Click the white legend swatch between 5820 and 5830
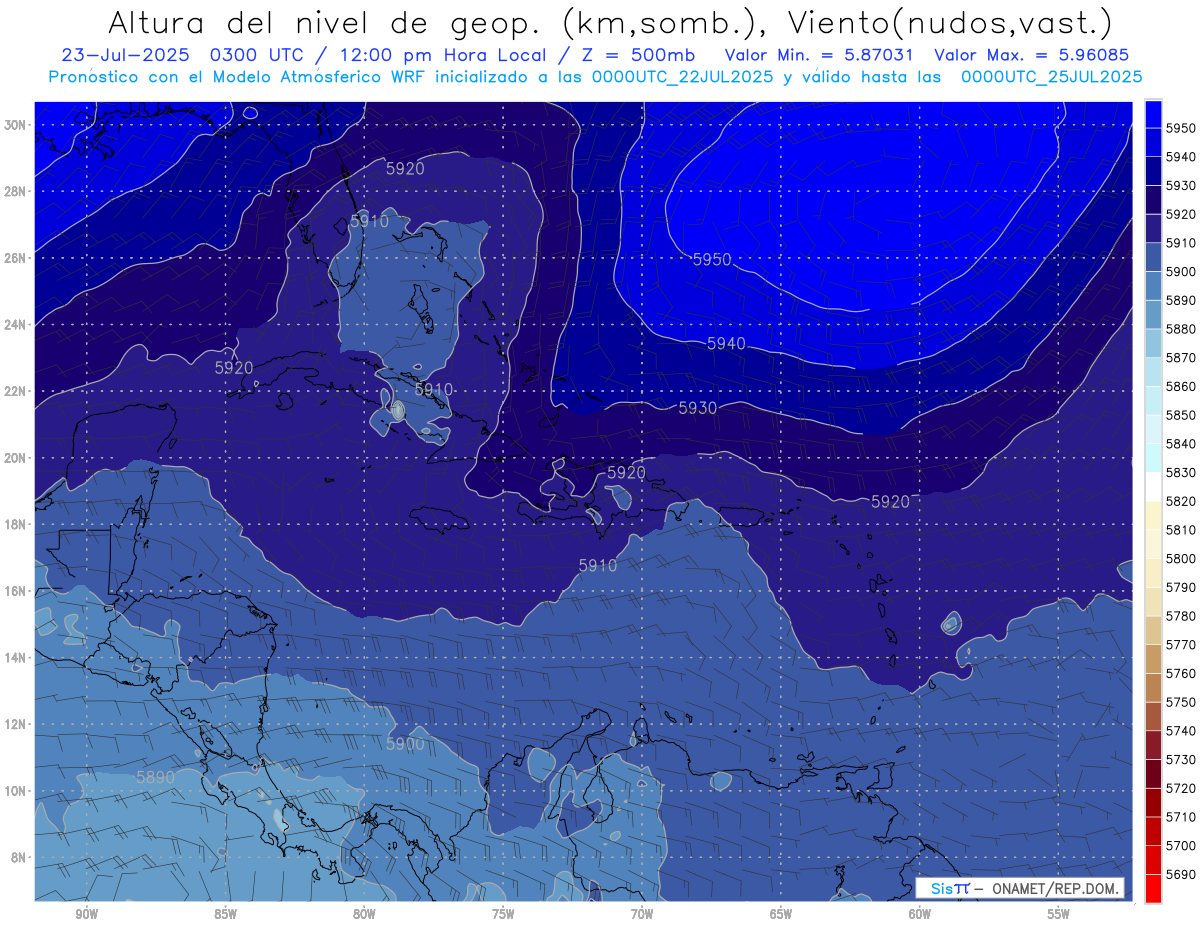 point(1153,486)
